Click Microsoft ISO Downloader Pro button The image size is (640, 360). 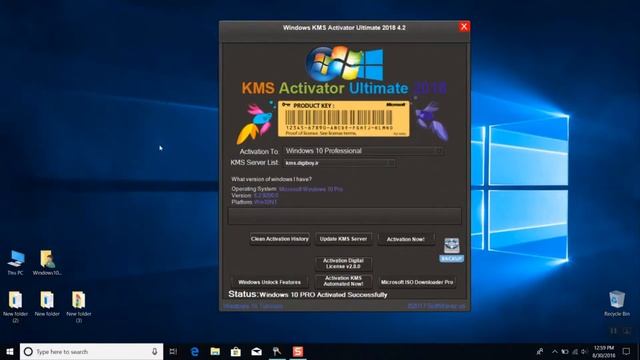(x=417, y=282)
